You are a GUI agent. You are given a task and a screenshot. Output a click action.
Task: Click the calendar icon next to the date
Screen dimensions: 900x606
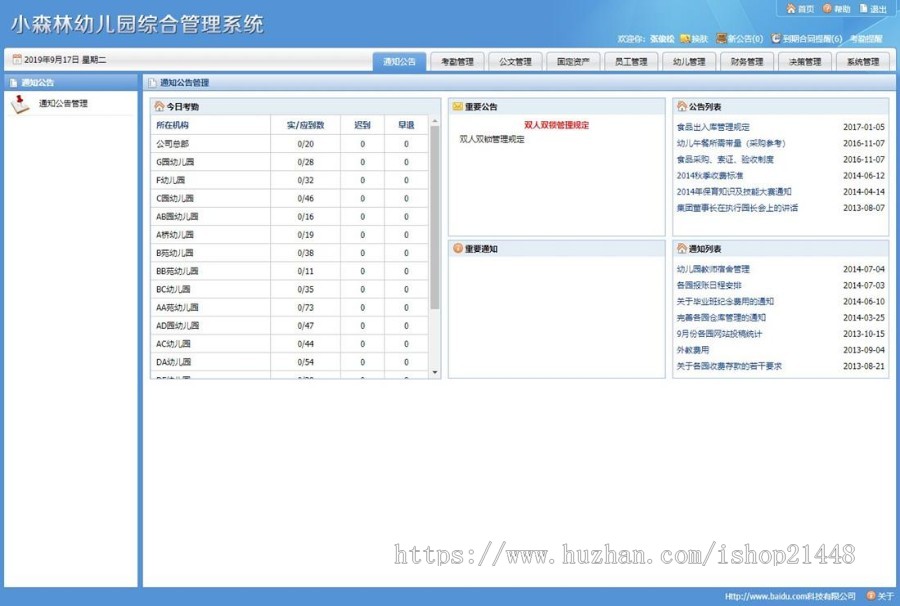click(17, 61)
